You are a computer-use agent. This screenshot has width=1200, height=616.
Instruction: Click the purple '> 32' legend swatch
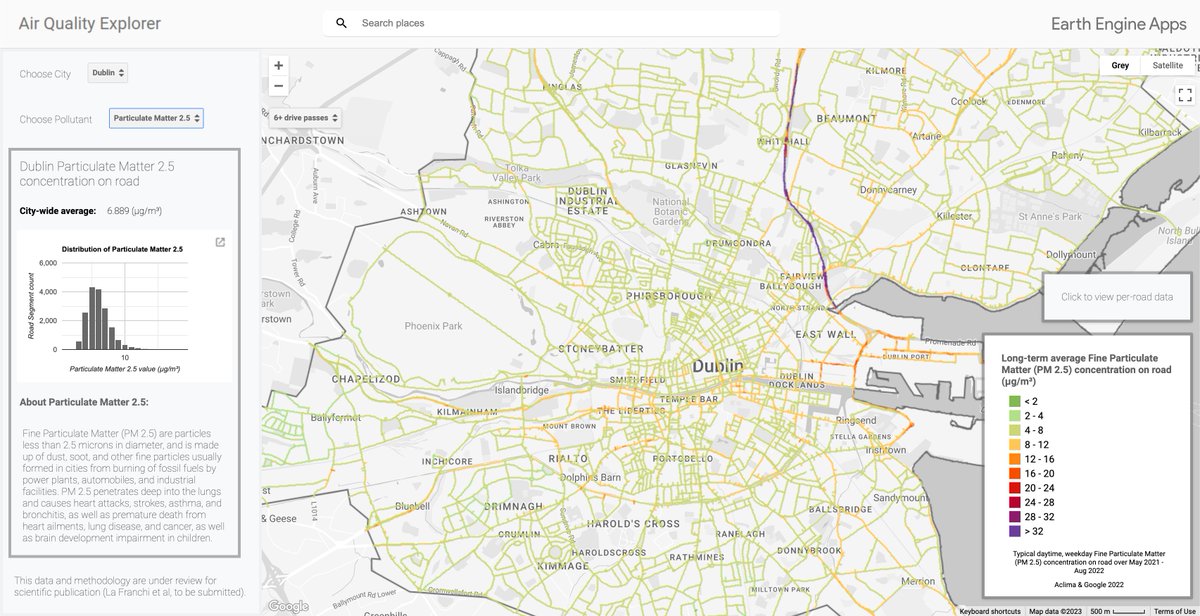click(1015, 531)
